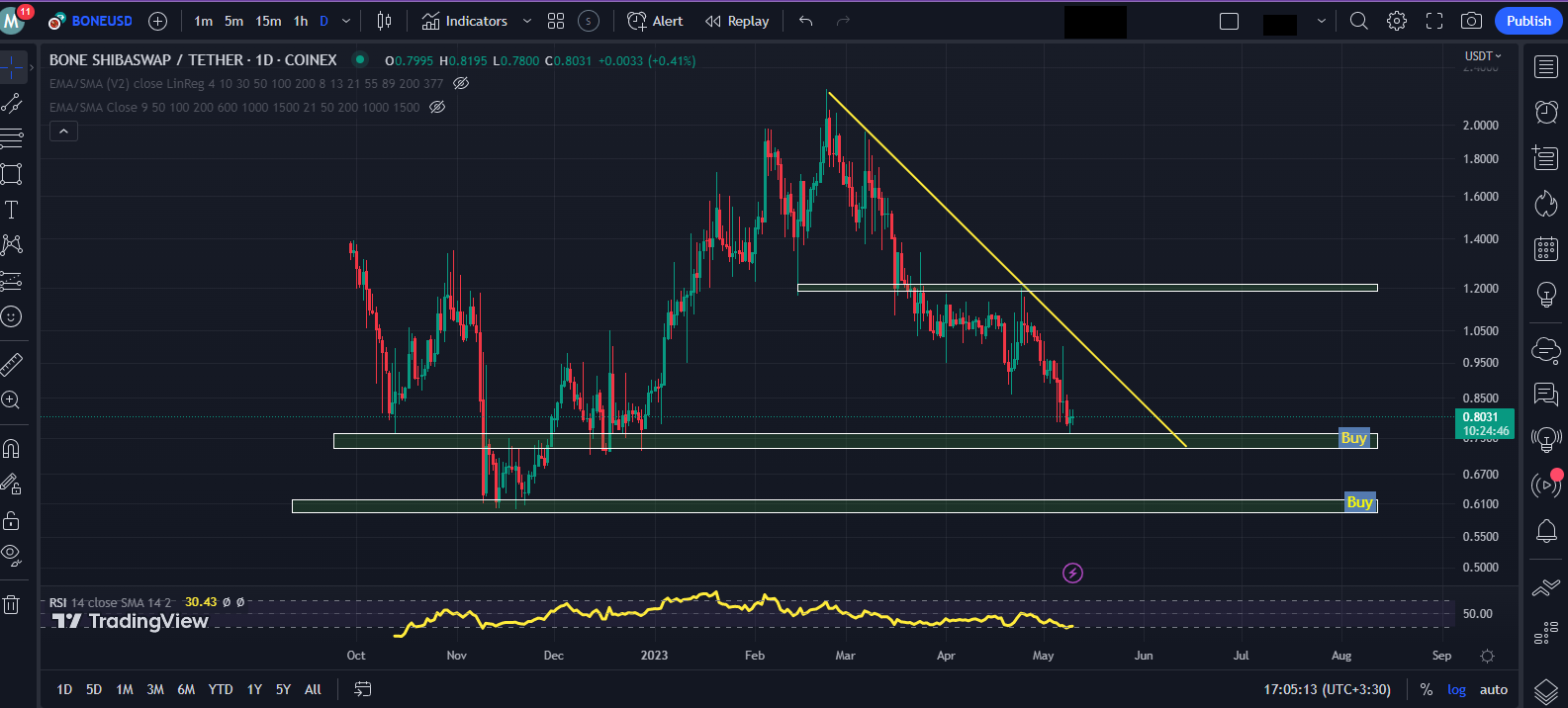Expand the timeframe interval dropdown
The width and height of the screenshot is (1568, 708).
tap(346, 21)
